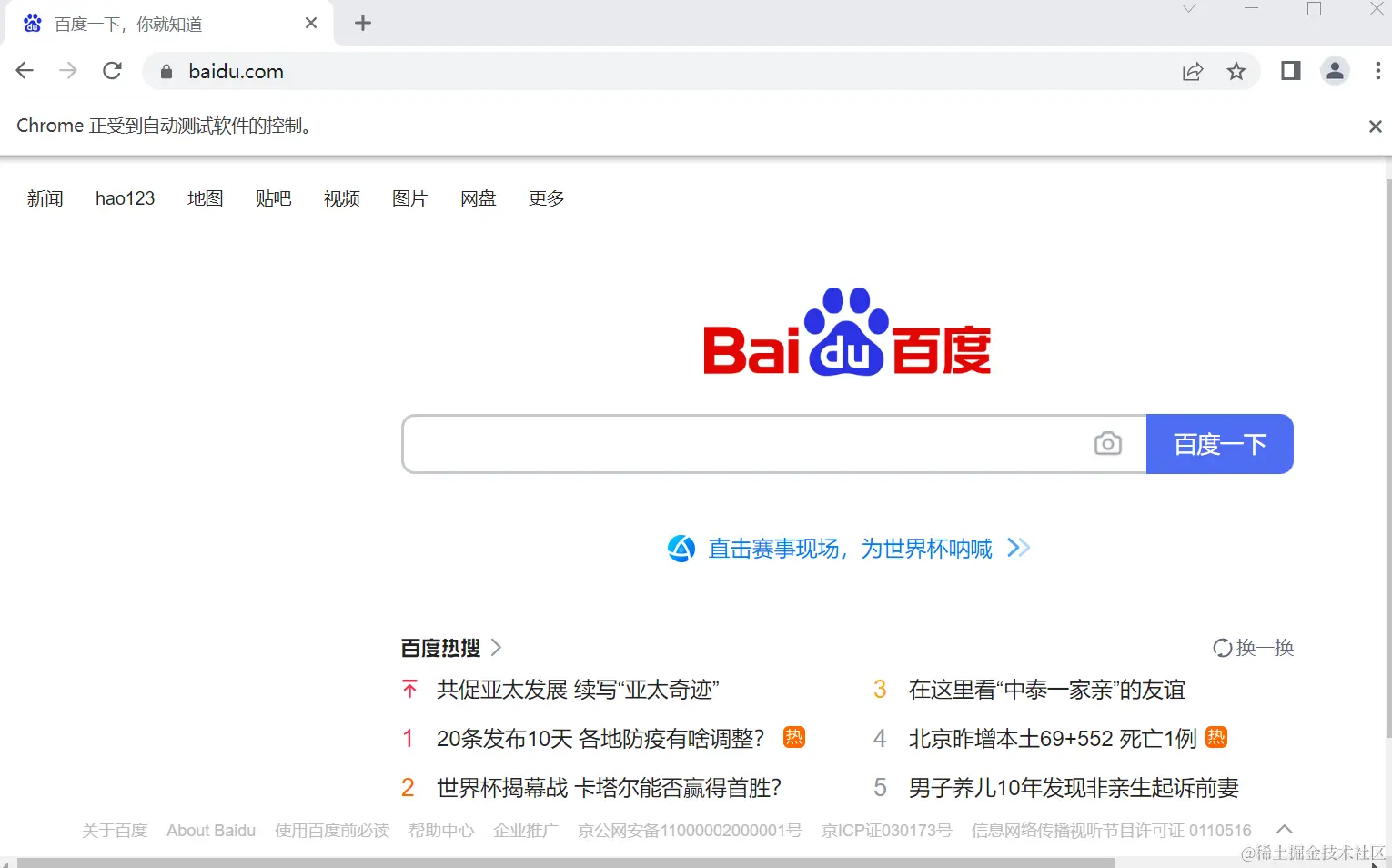Click the round icon beside the World Cup promo link
This screenshot has width=1392, height=868.
[x=681, y=549]
